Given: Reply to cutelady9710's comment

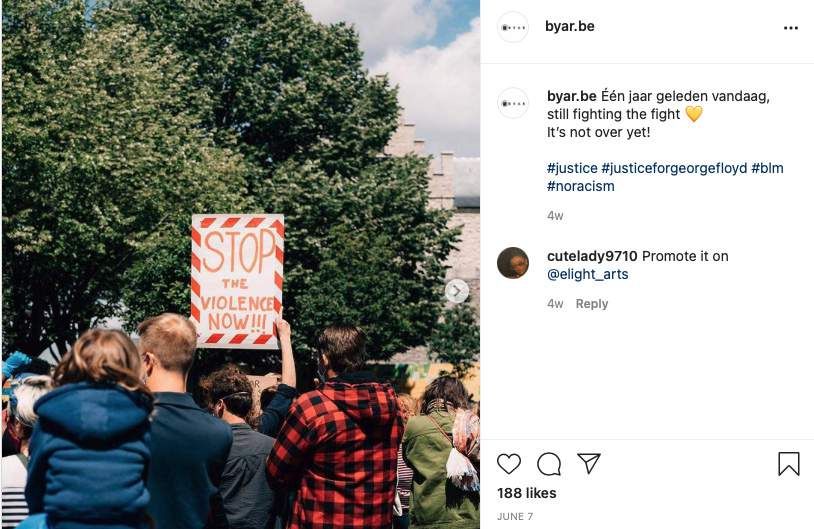Looking at the screenshot, I should tap(592, 304).
